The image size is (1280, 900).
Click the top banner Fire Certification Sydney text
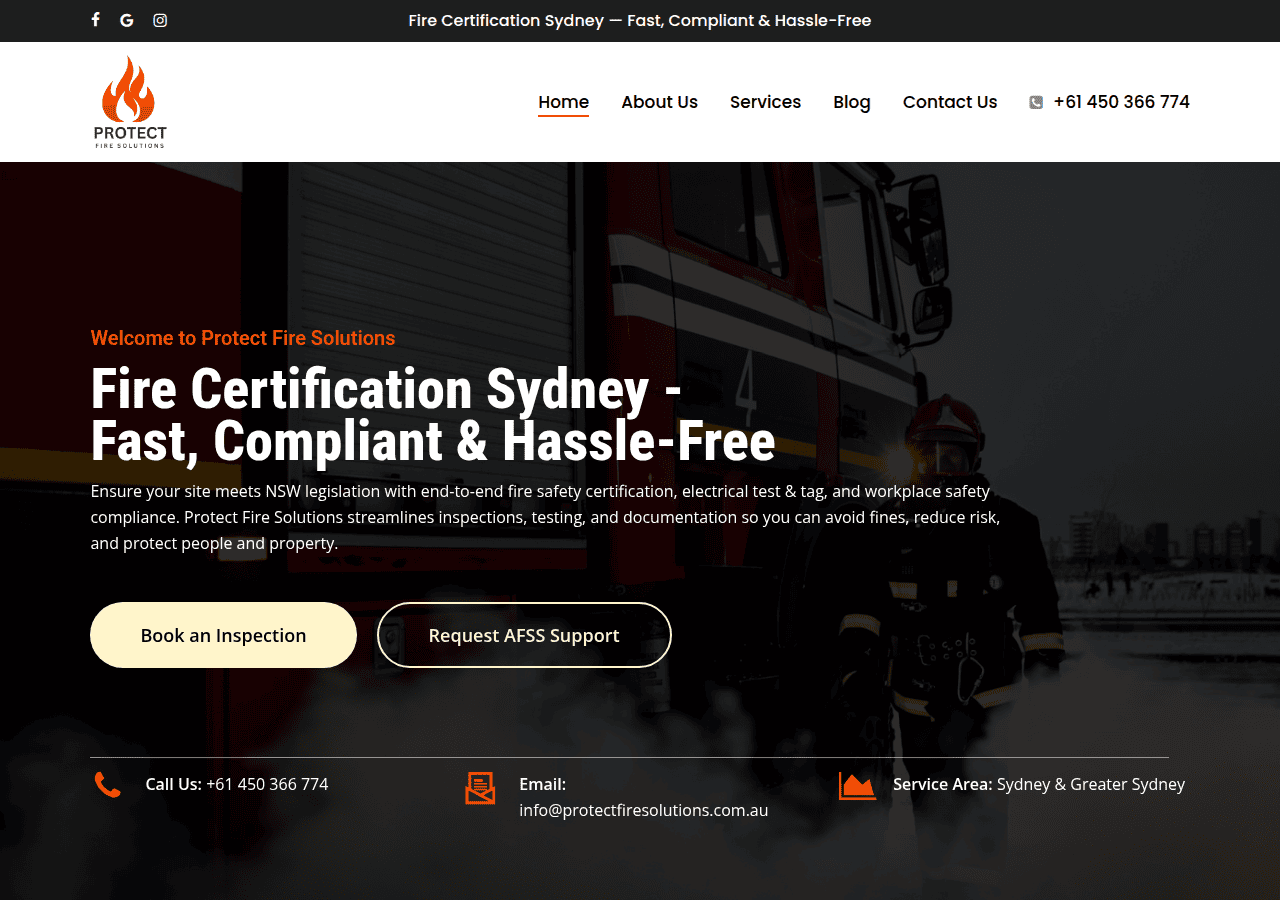(640, 20)
